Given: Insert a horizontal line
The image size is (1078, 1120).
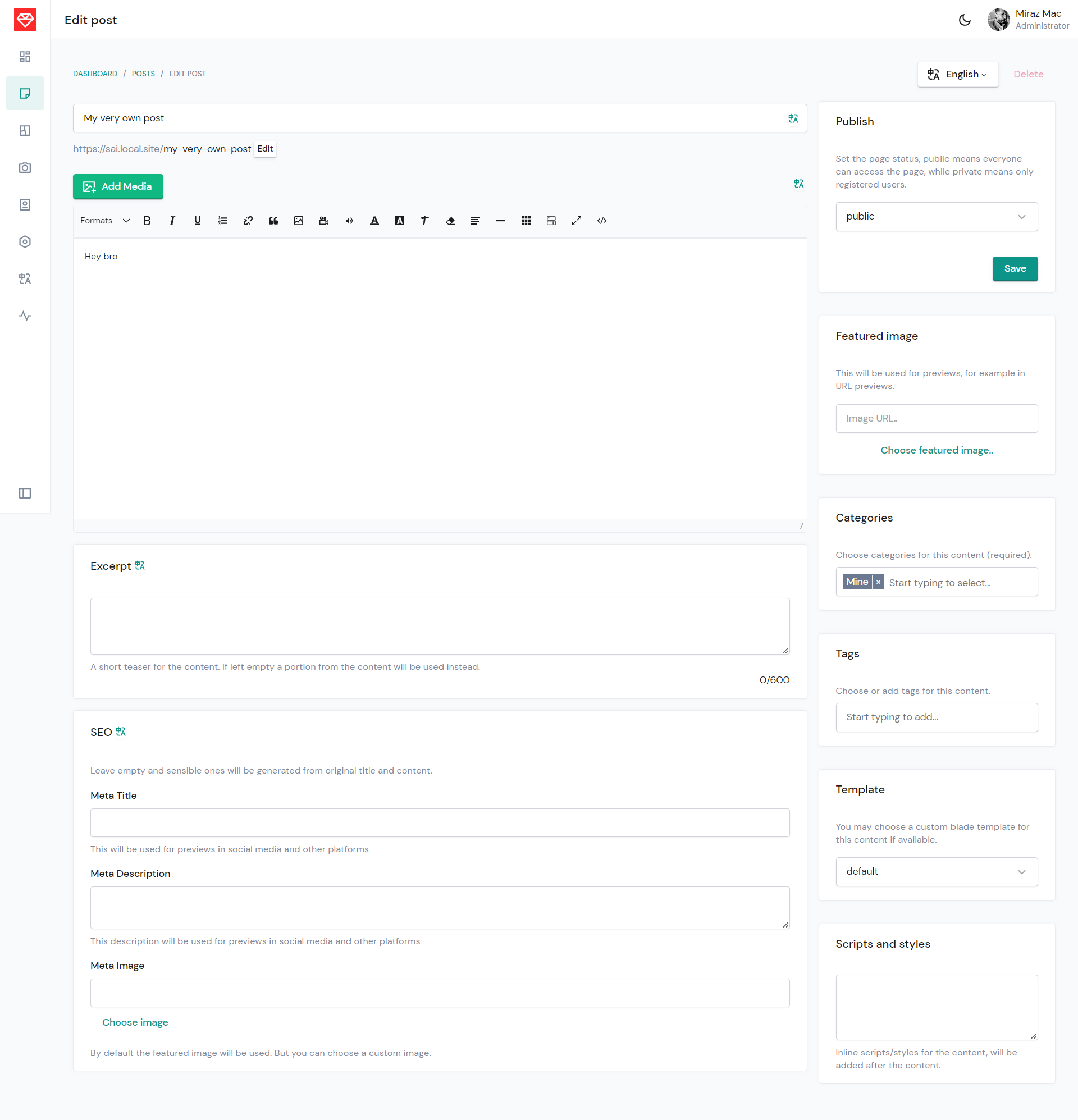Looking at the screenshot, I should tap(501, 221).
